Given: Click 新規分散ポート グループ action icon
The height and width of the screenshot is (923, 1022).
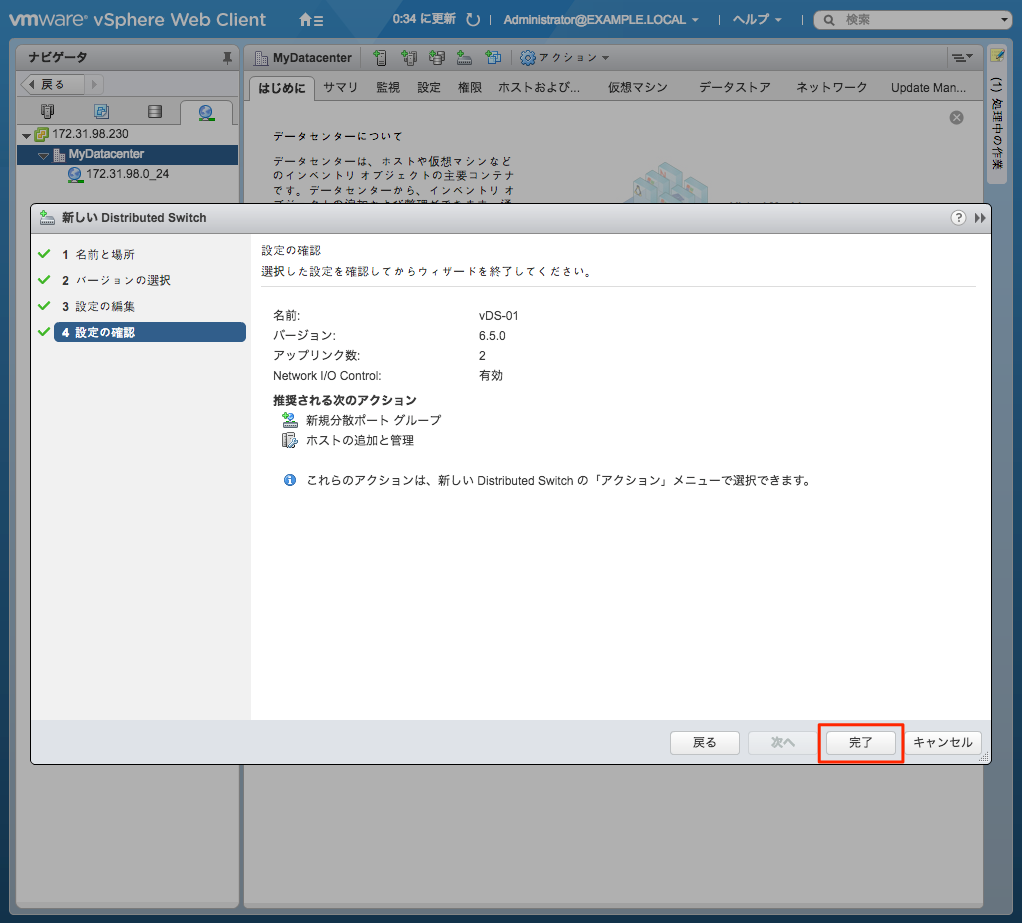Looking at the screenshot, I should [289, 420].
